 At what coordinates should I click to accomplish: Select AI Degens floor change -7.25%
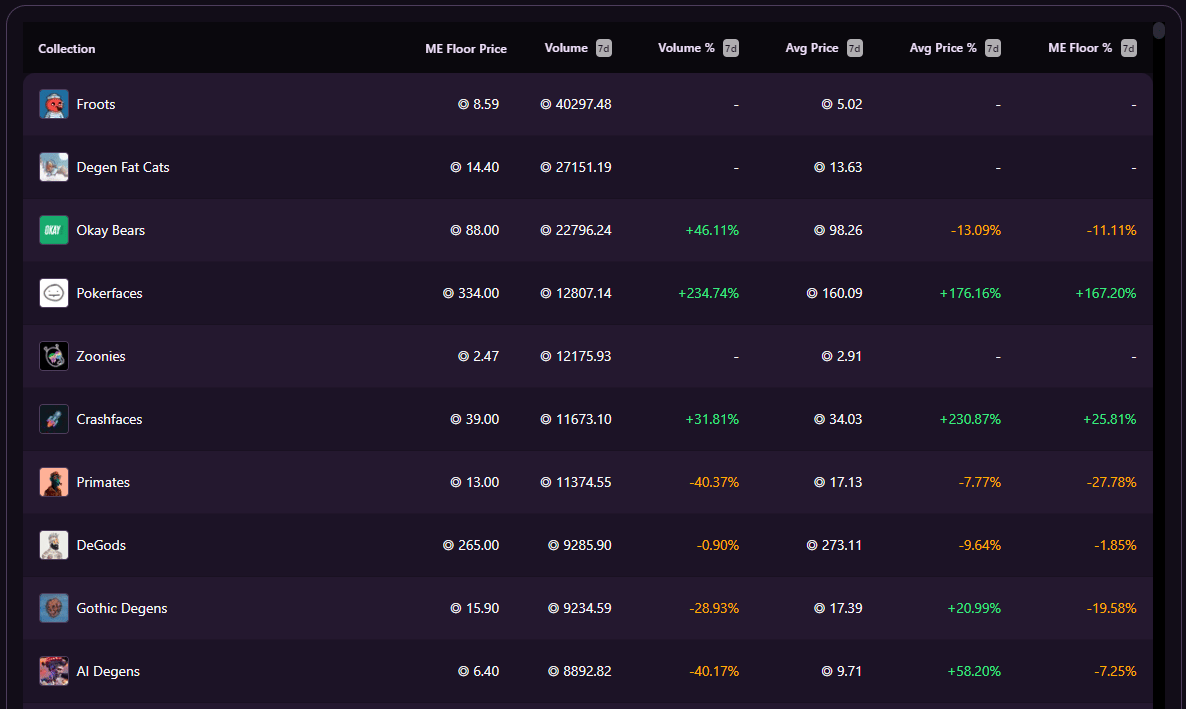click(x=1115, y=671)
